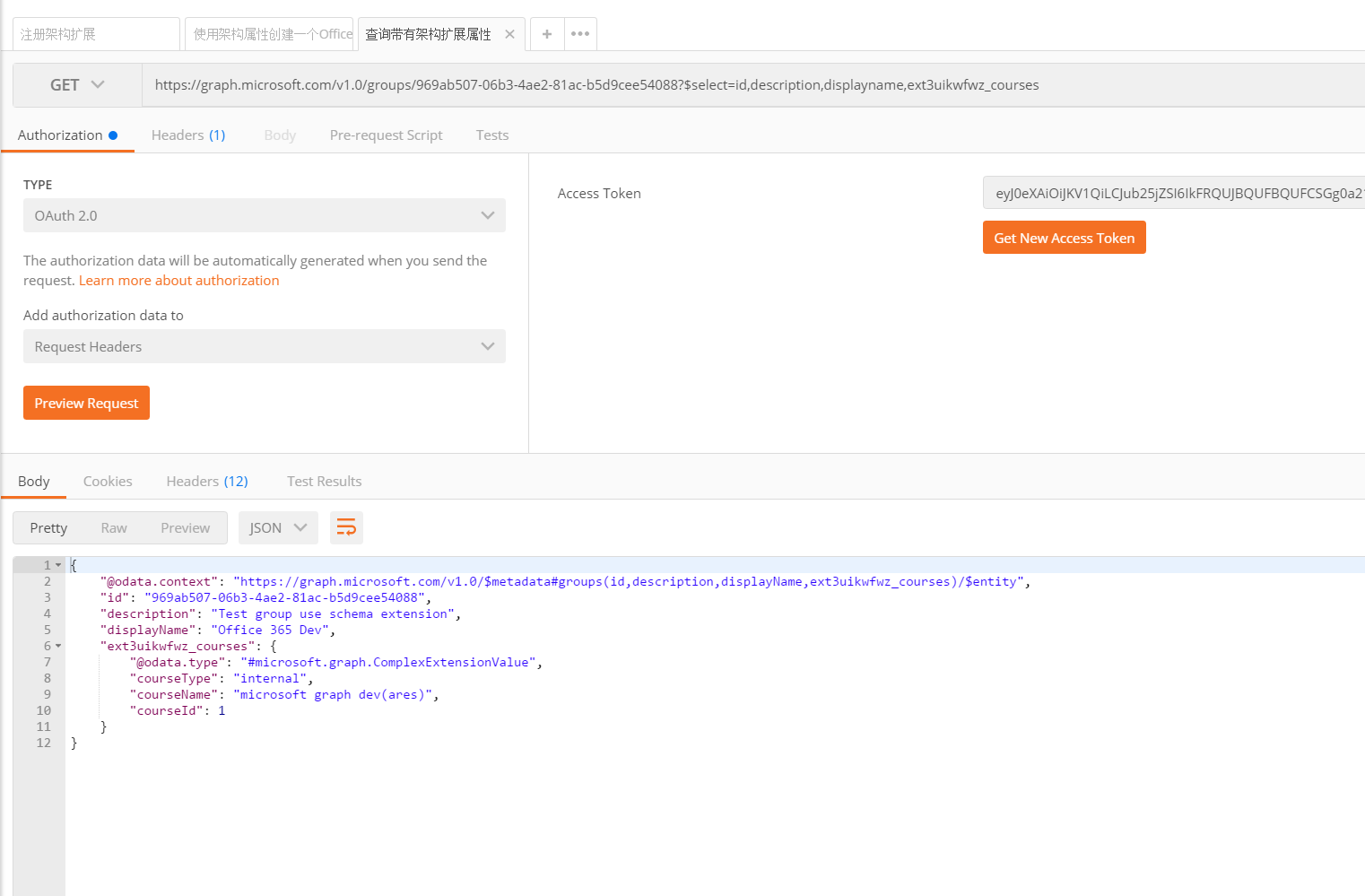Select the Preview response view

tap(185, 528)
